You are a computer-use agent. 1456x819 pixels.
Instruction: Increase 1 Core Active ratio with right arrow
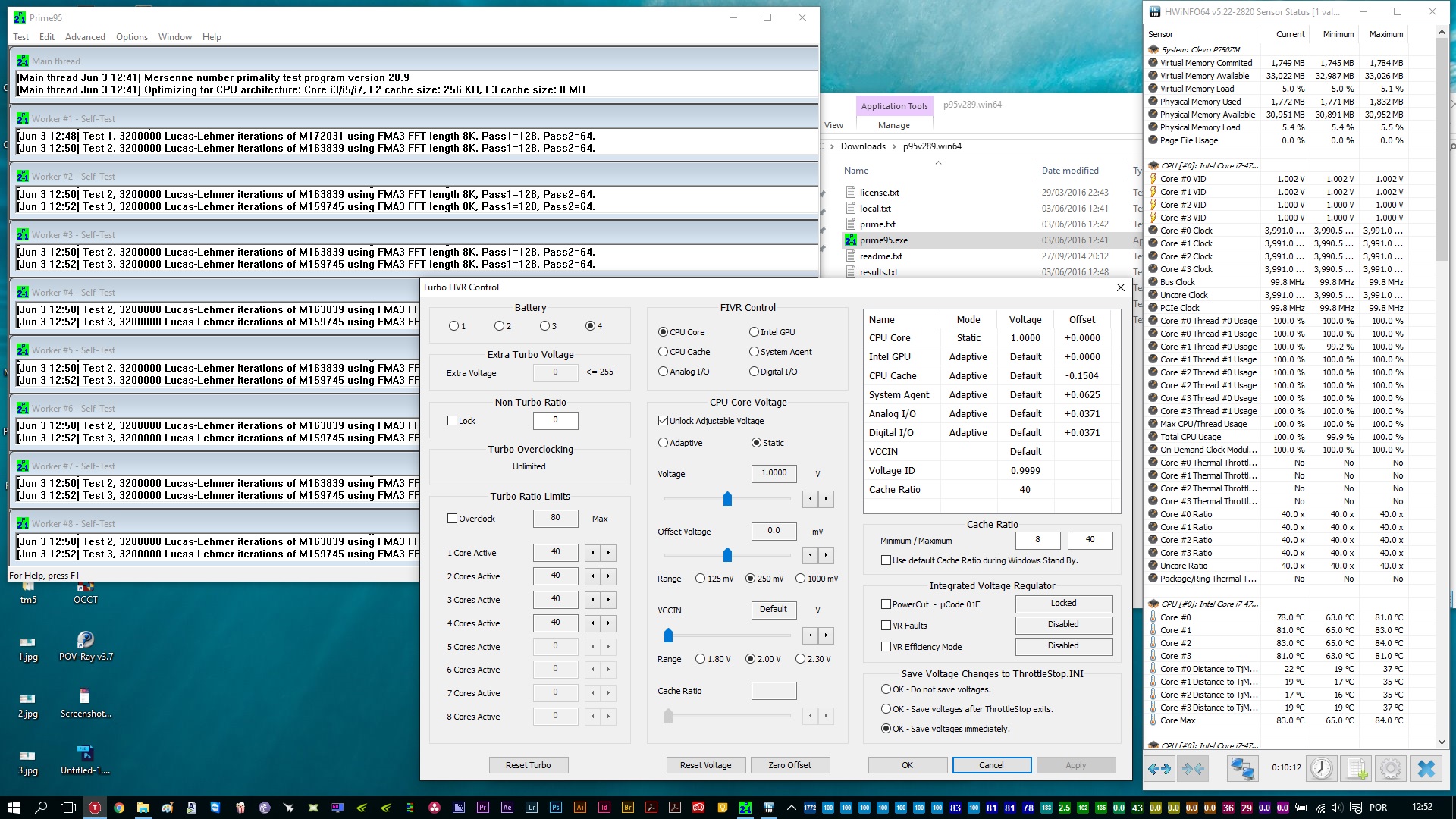click(608, 553)
